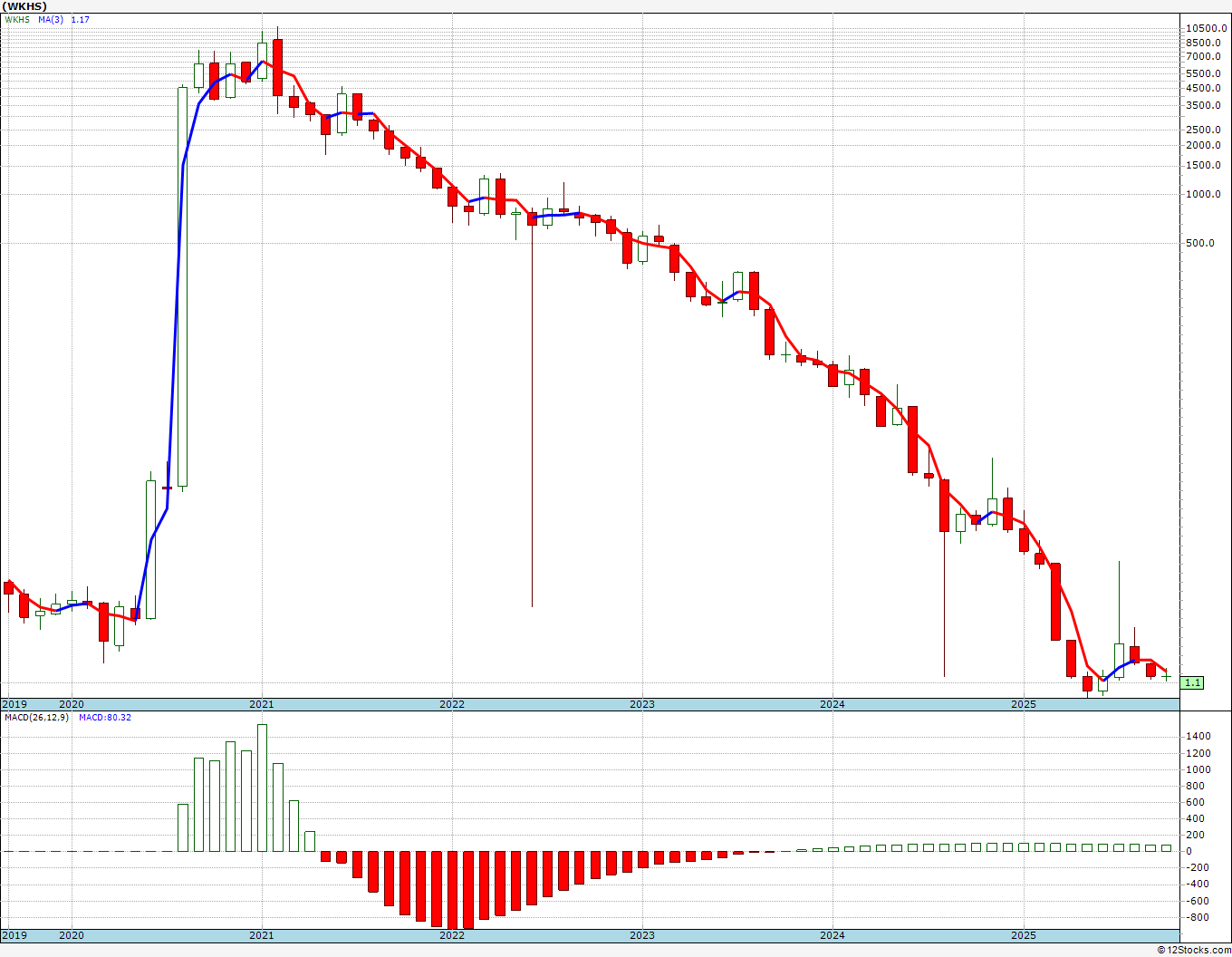Select the MACD(26,12,9) indicator label
This screenshot has height=957, width=1232.
36,717
